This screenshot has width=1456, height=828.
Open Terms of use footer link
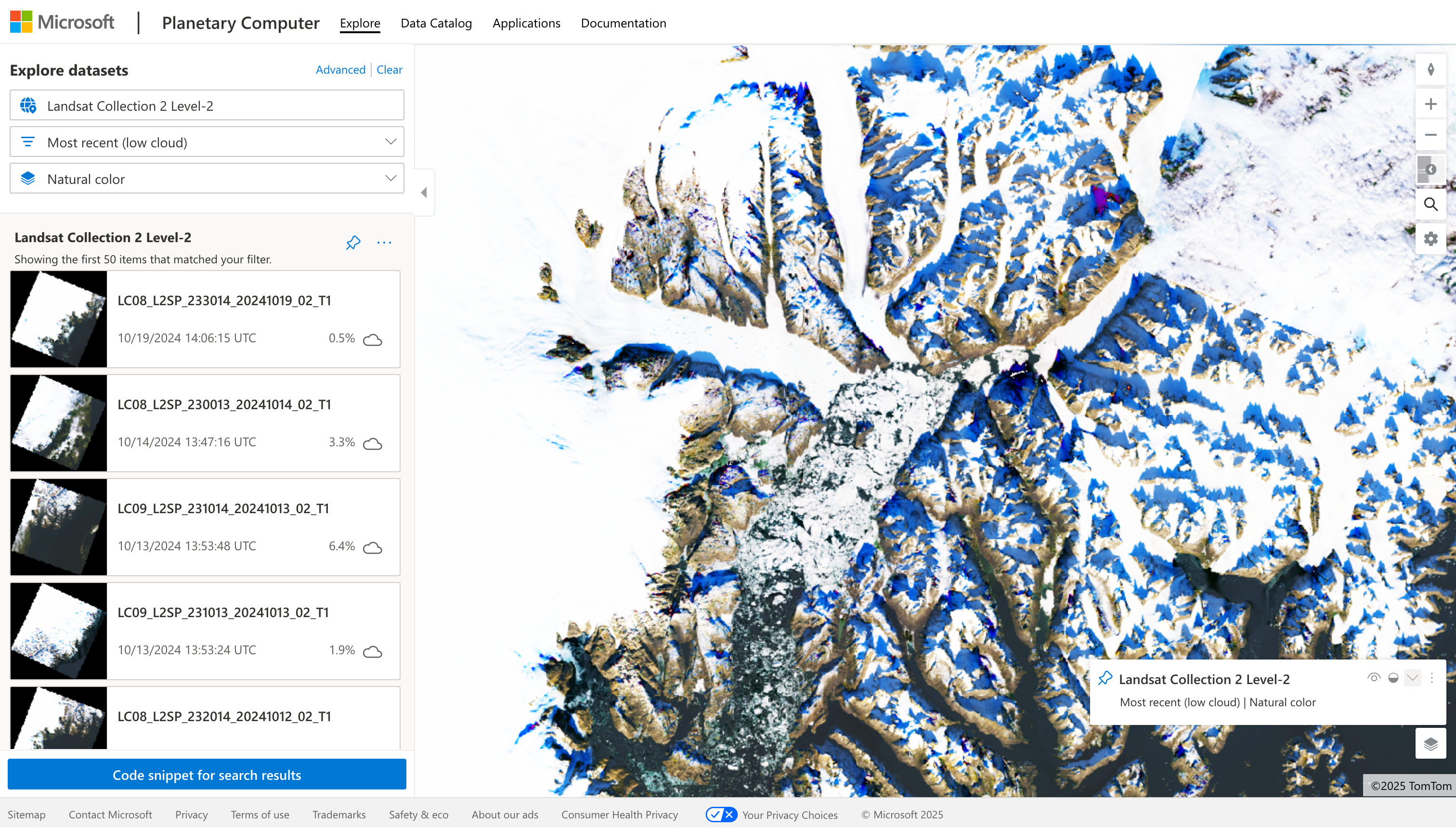[260, 815]
